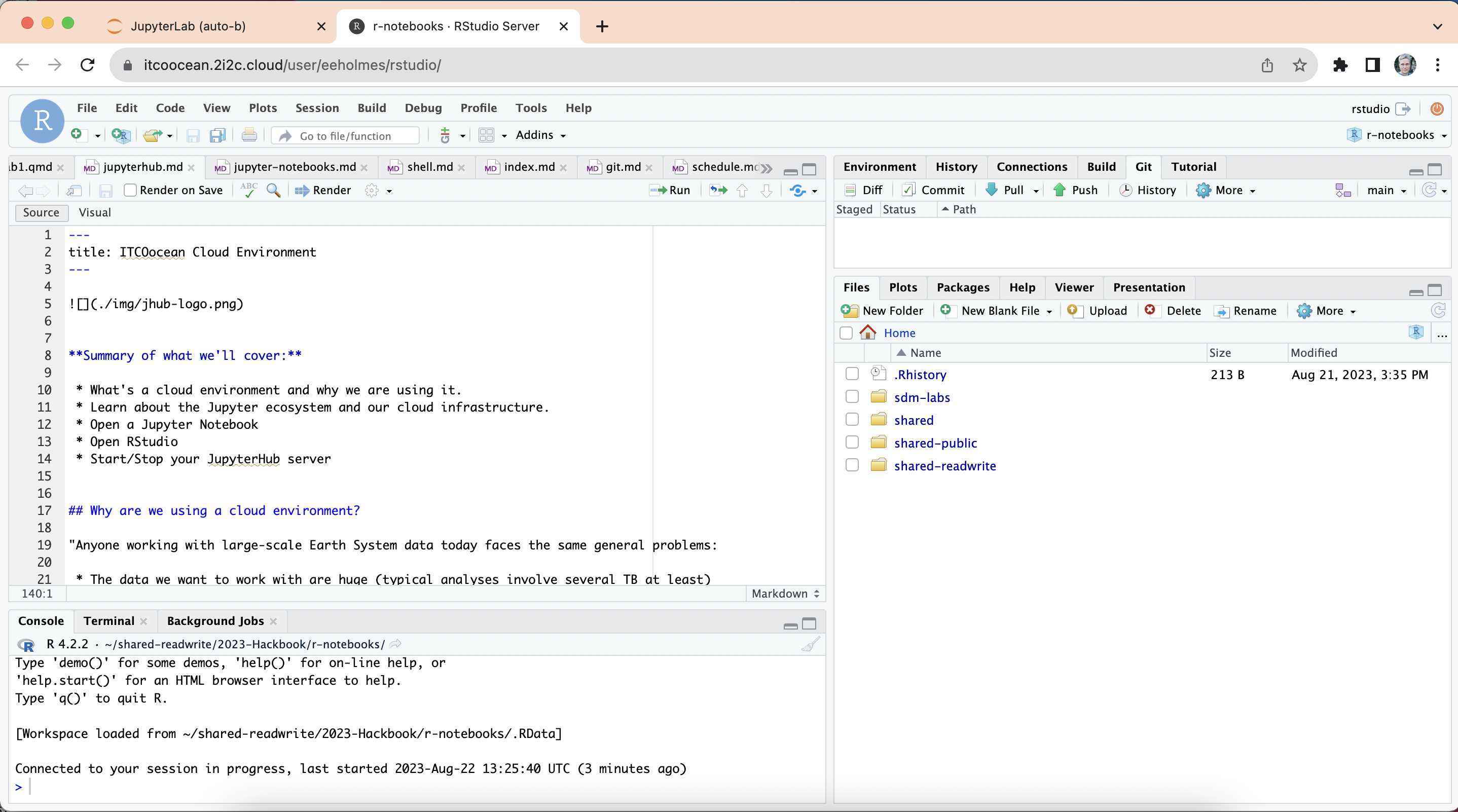This screenshot has height=812, width=1458.
Task: Check the shared-readwrite folder checkbox
Action: 852,465
